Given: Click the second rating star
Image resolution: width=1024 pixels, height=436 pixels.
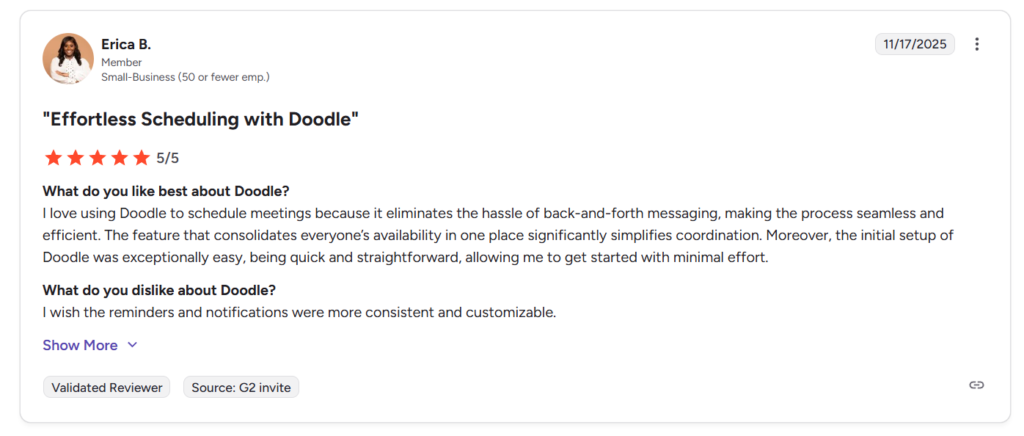Looking at the screenshot, I should coord(75,158).
